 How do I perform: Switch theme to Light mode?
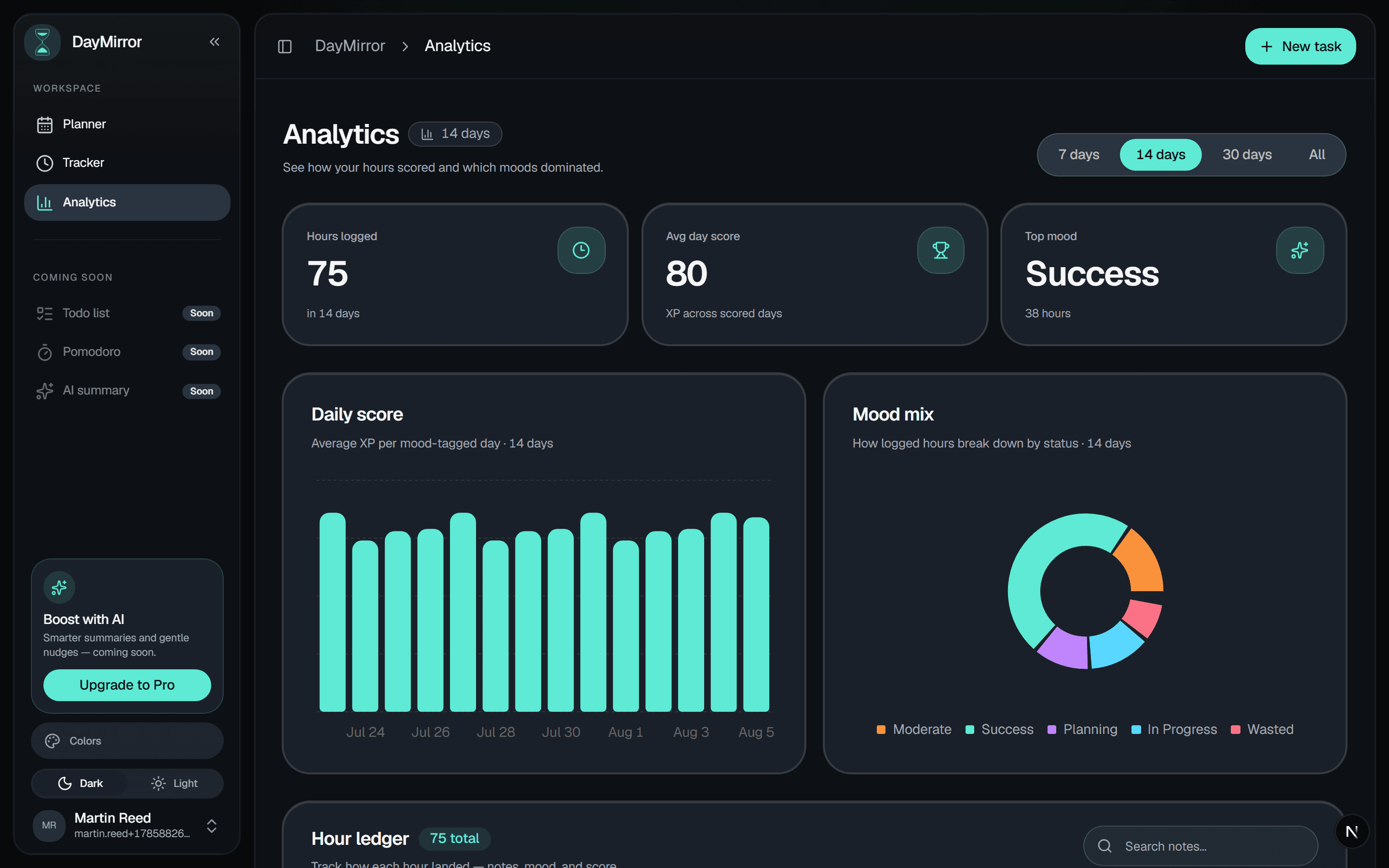click(174, 783)
